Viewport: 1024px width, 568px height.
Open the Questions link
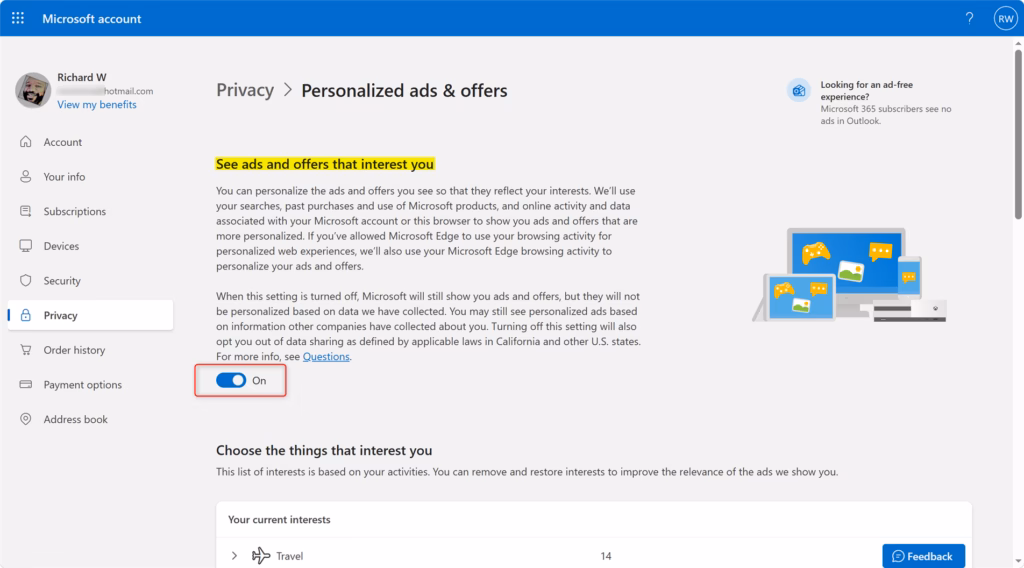pos(326,356)
